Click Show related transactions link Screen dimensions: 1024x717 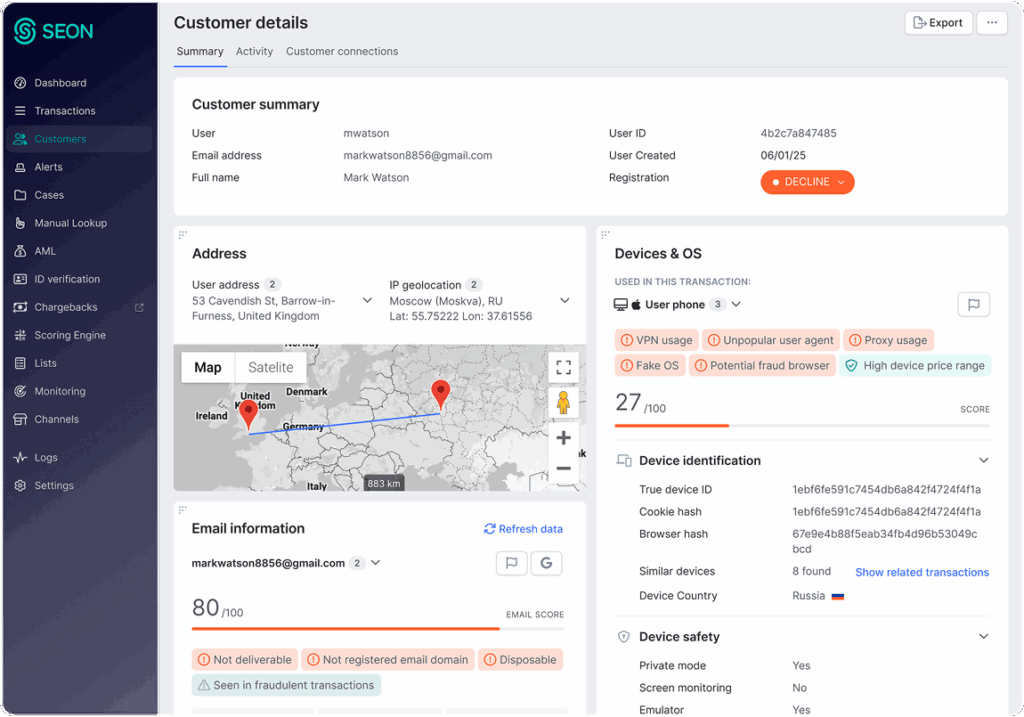tap(921, 572)
